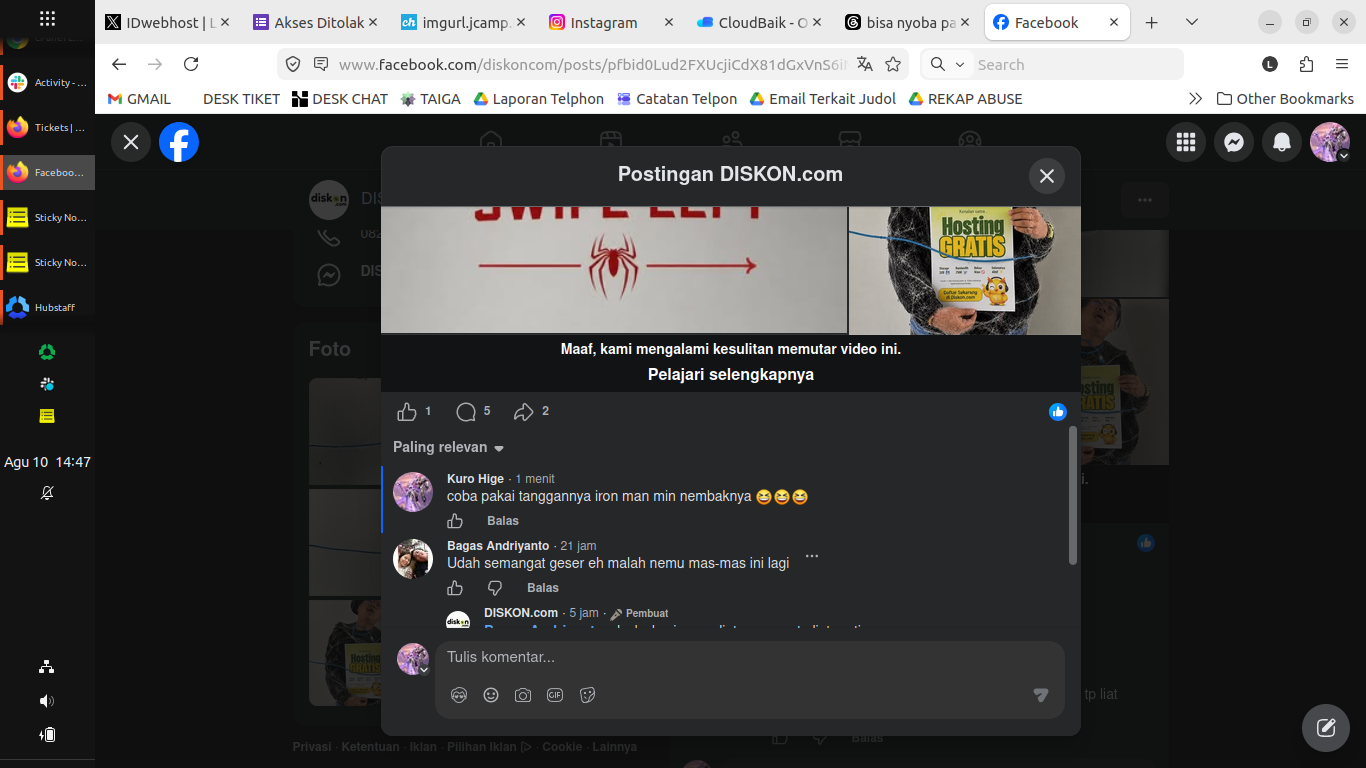Click the comments scrollbar in the post dialog
The image size is (1366, 768).
click(x=1073, y=495)
